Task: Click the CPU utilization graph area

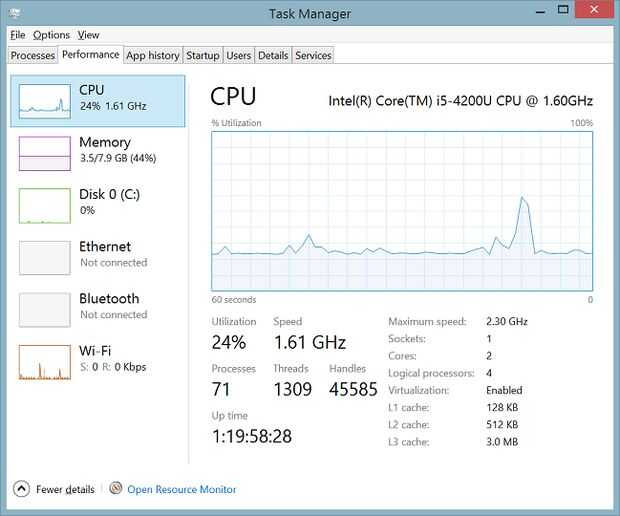Action: (401, 210)
